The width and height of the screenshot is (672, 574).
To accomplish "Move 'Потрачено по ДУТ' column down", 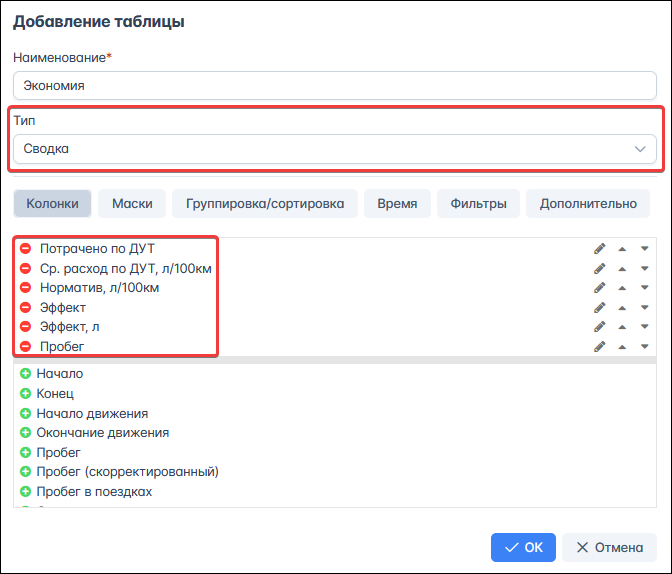I will (645, 248).
